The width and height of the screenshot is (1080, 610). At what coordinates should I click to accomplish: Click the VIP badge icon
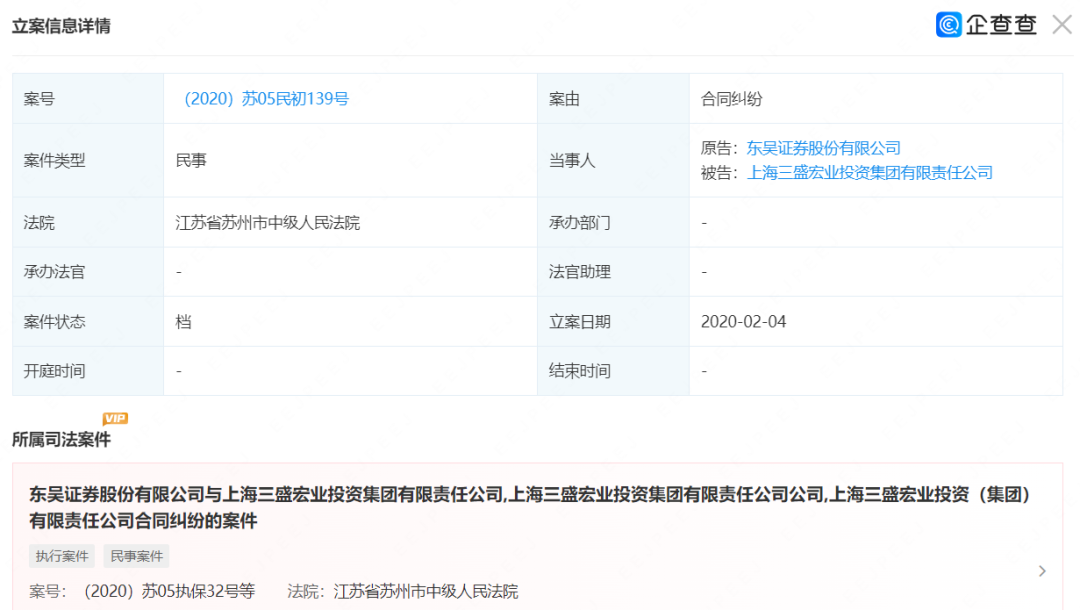click(115, 418)
